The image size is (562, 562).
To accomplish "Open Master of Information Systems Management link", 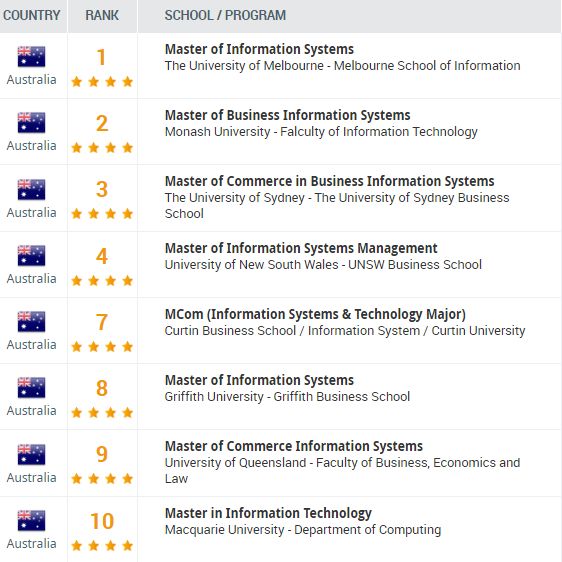I will click(301, 248).
